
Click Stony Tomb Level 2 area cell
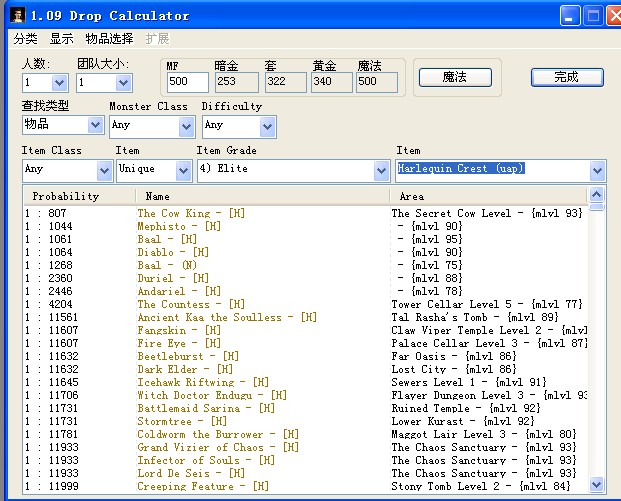point(481,486)
